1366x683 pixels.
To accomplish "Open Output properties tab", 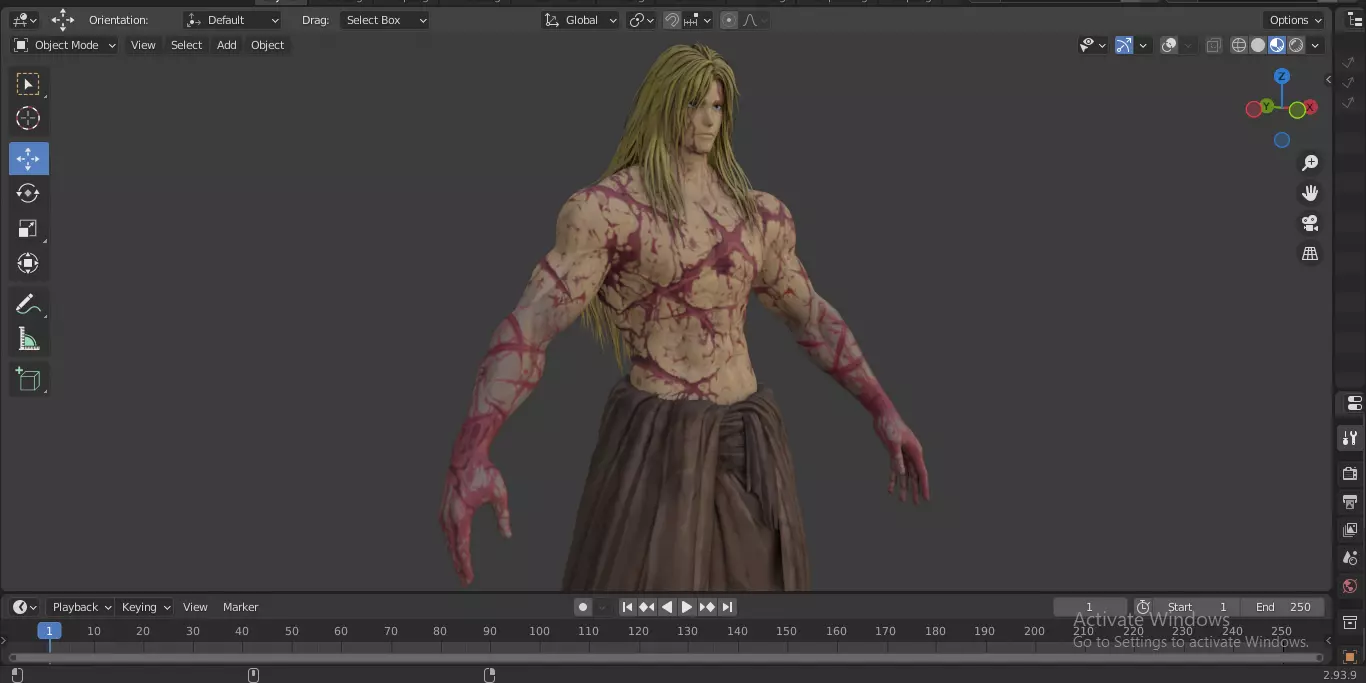I will (x=1350, y=501).
